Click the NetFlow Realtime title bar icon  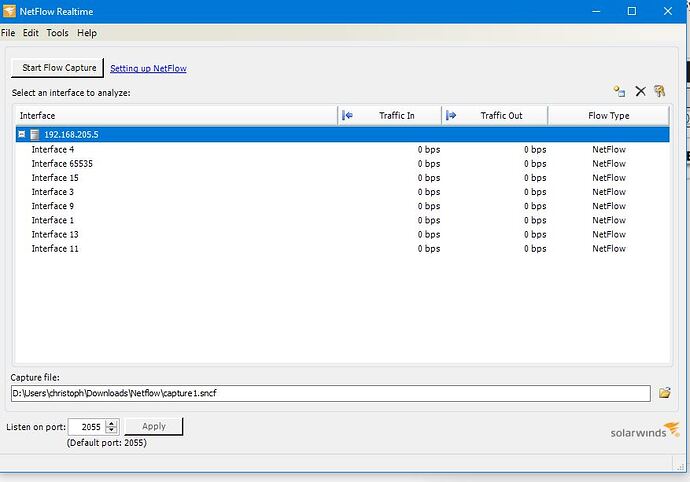click(9, 11)
